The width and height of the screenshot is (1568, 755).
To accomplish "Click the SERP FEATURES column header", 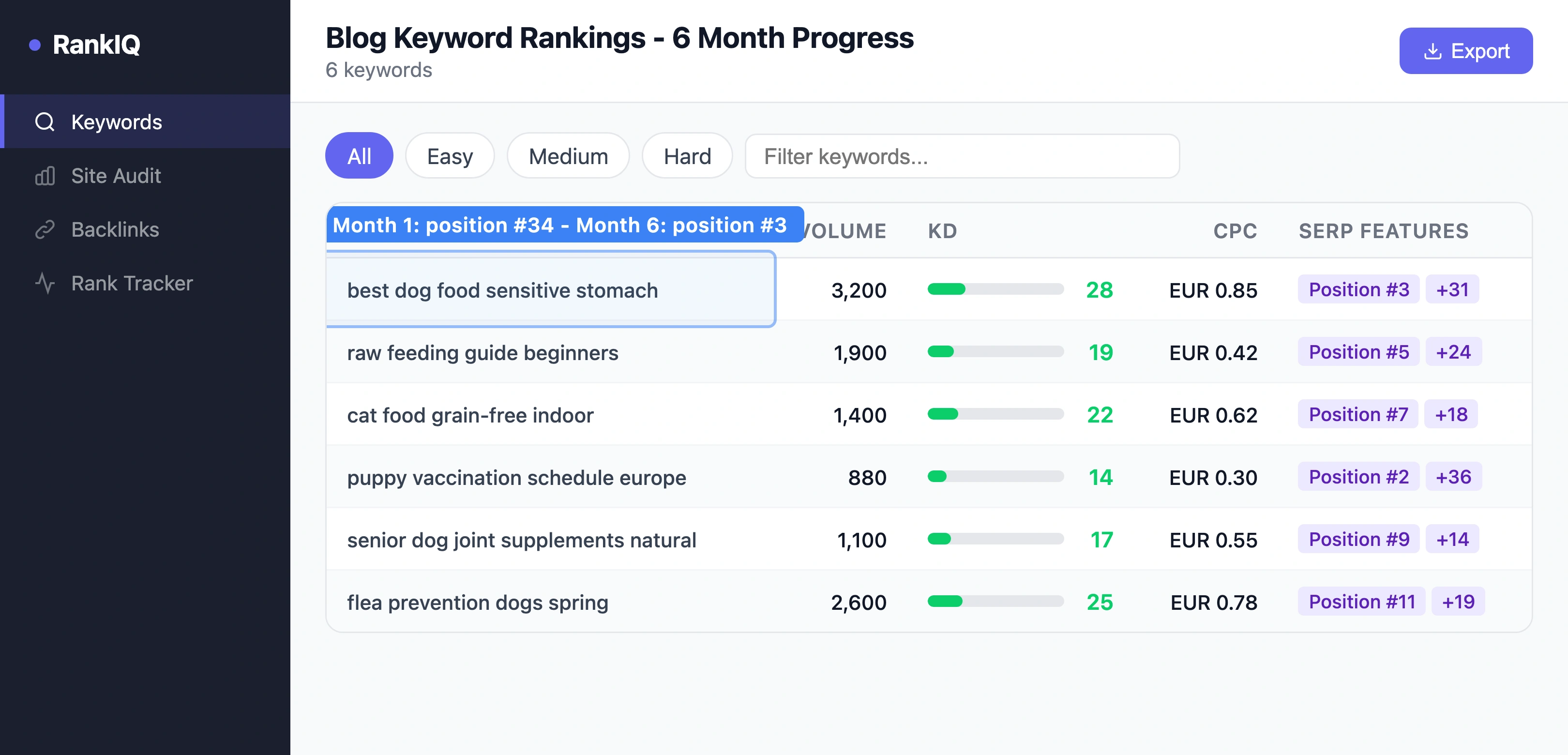I will click(x=1382, y=231).
